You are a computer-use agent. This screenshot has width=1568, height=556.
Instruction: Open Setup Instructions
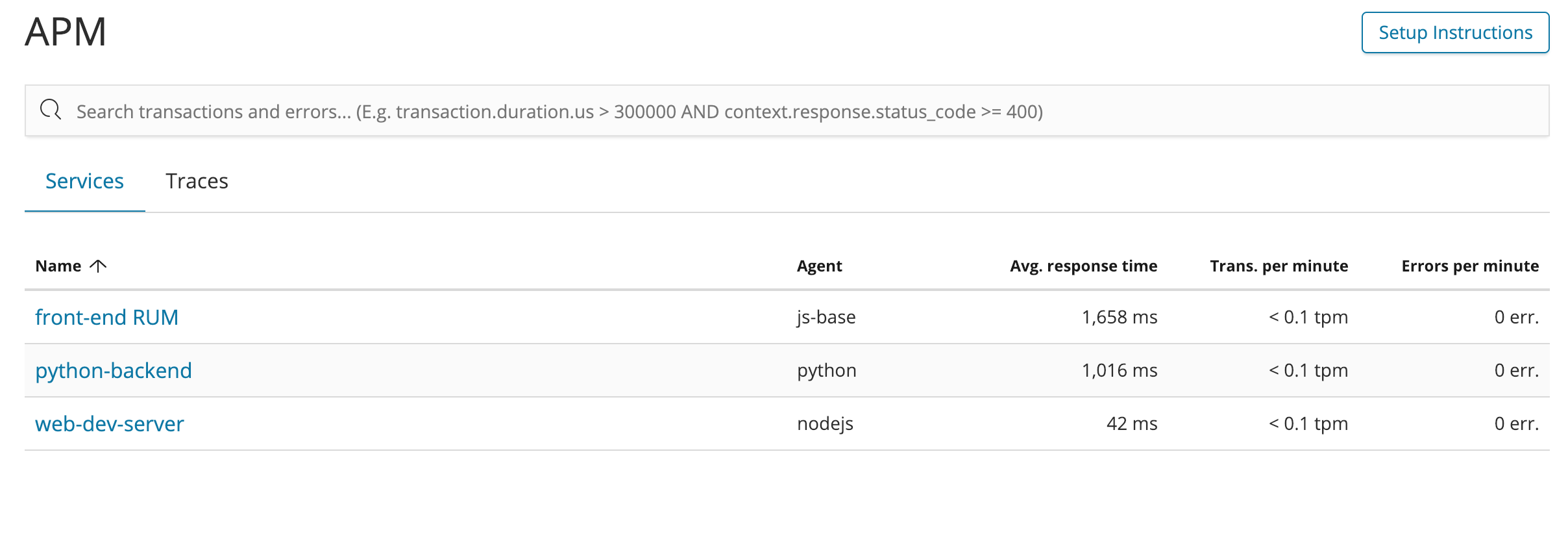point(1455,32)
